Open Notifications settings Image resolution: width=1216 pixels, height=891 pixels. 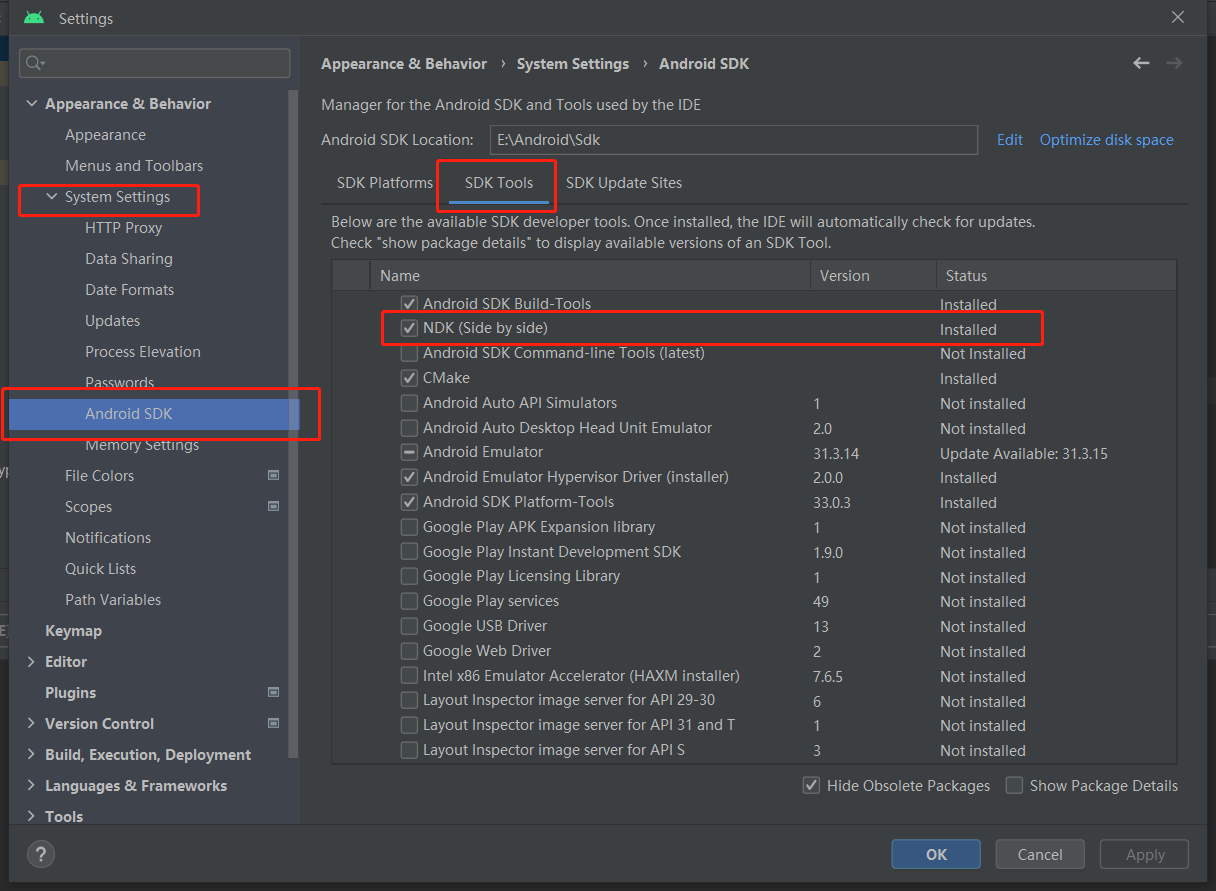pyautogui.click(x=108, y=538)
